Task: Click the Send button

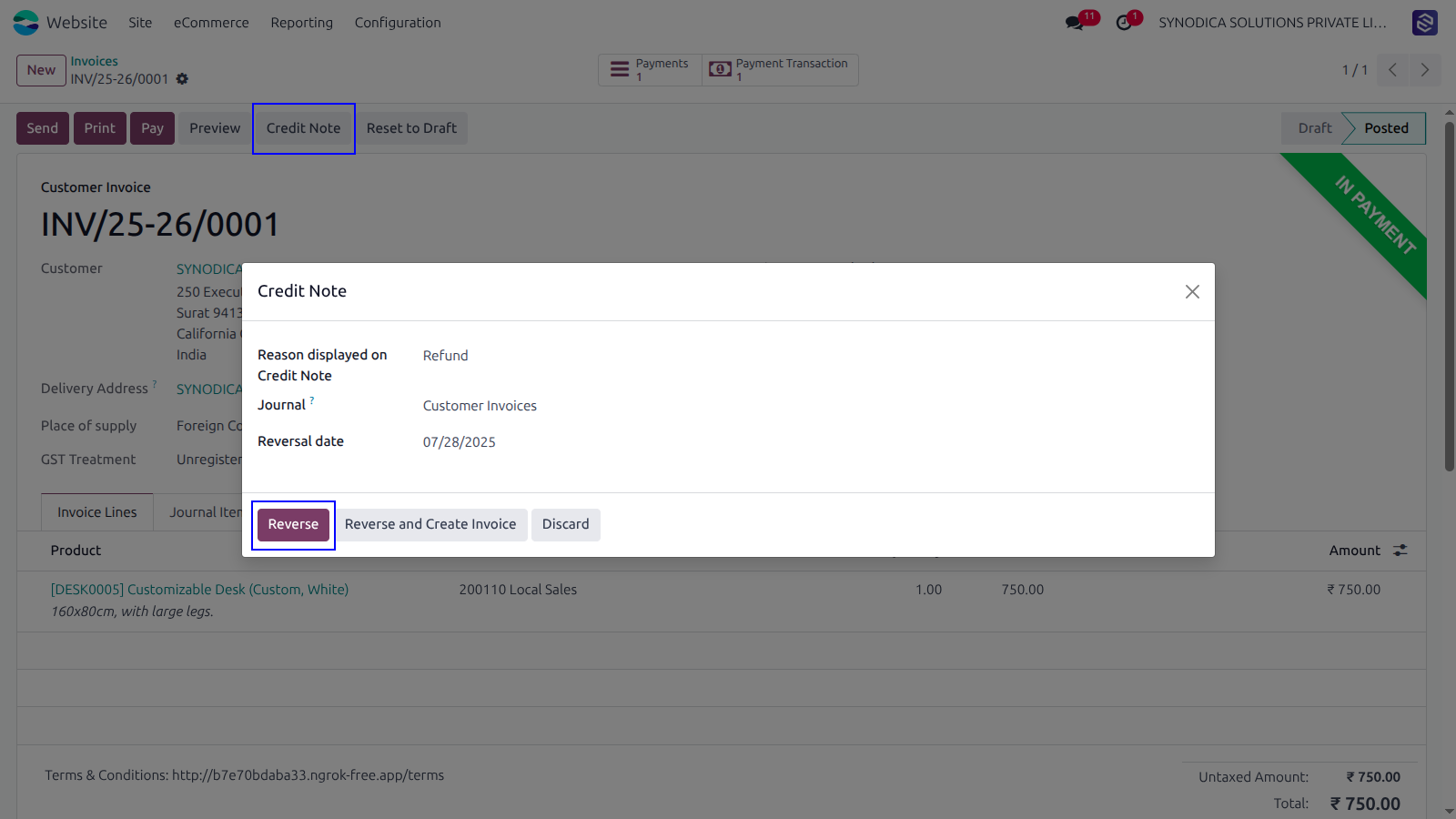Action: point(43,128)
